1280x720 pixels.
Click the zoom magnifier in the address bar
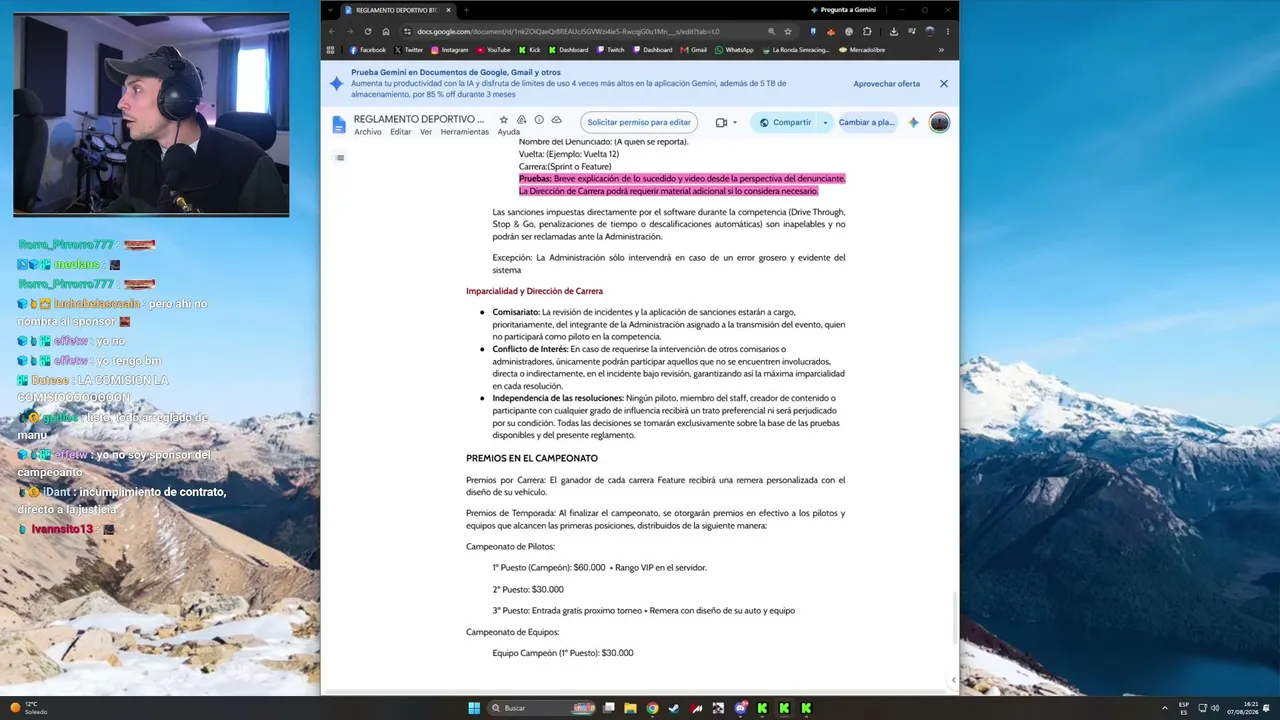[771, 31]
